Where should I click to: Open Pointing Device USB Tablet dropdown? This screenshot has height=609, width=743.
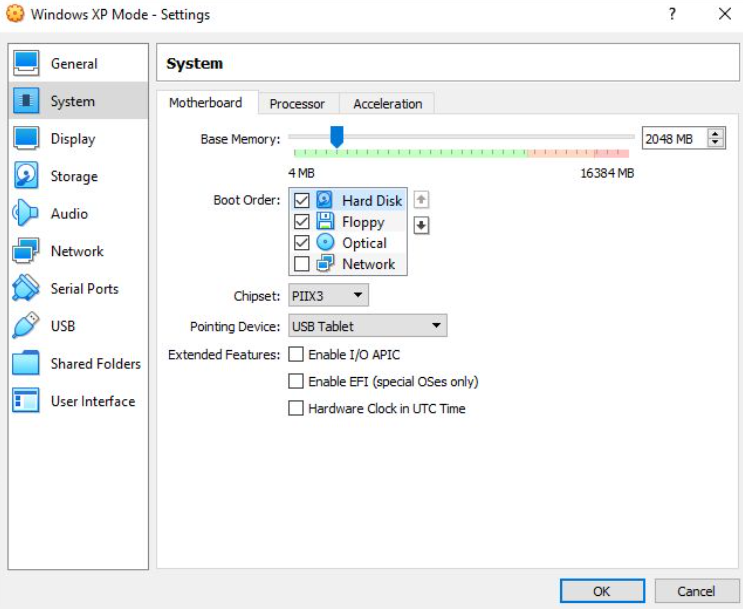click(367, 326)
